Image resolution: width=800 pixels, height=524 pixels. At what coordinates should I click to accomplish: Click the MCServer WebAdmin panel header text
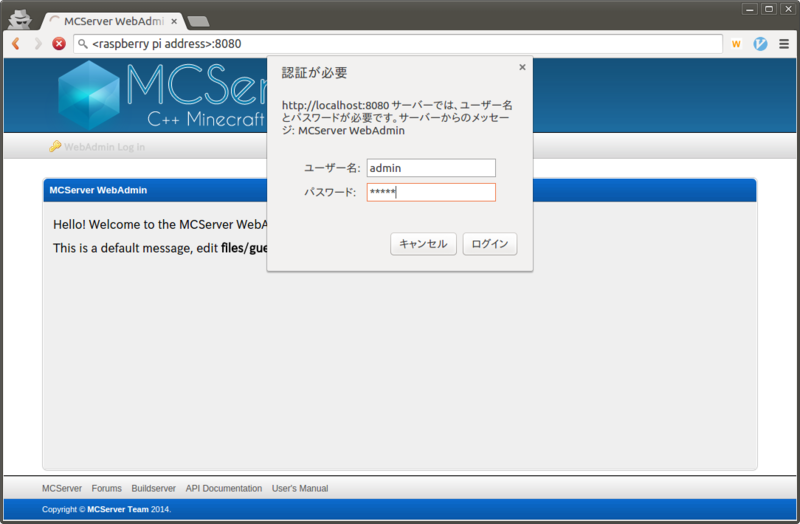(98, 190)
